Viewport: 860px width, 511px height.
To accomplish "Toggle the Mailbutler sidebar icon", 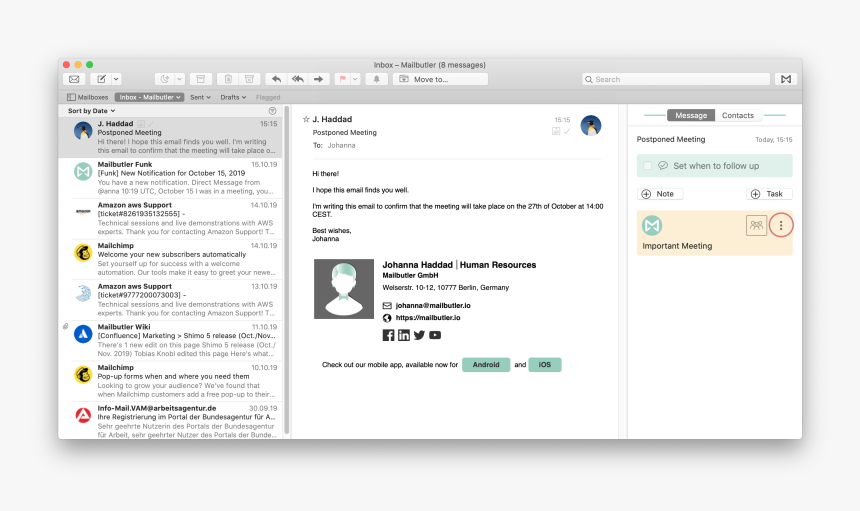I will point(786,79).
